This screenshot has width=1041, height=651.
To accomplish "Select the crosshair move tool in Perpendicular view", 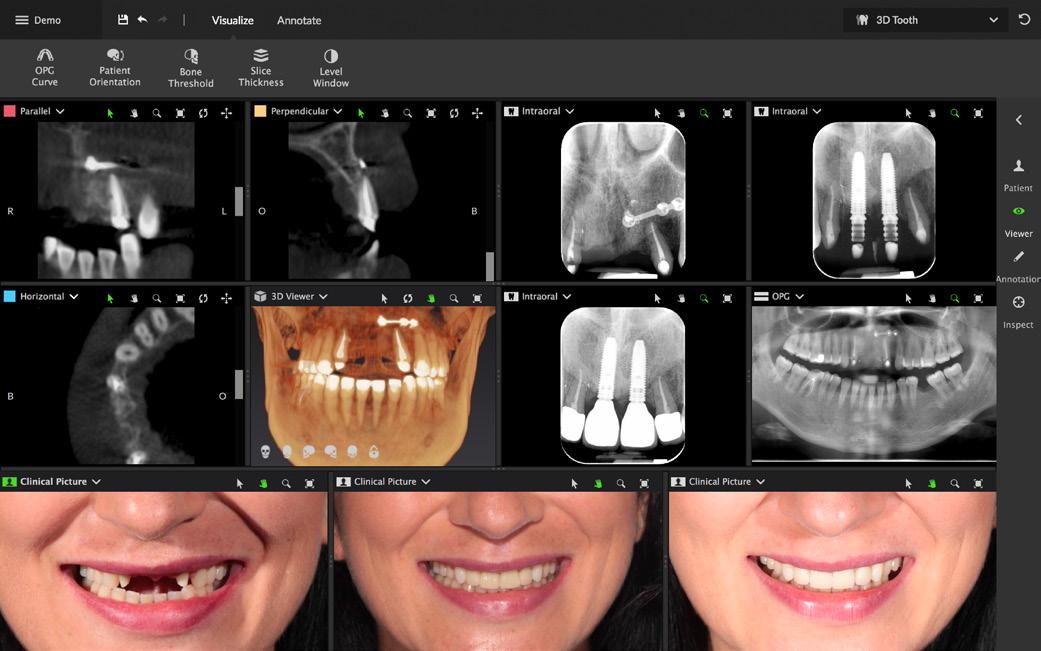I will click(477, 113).
